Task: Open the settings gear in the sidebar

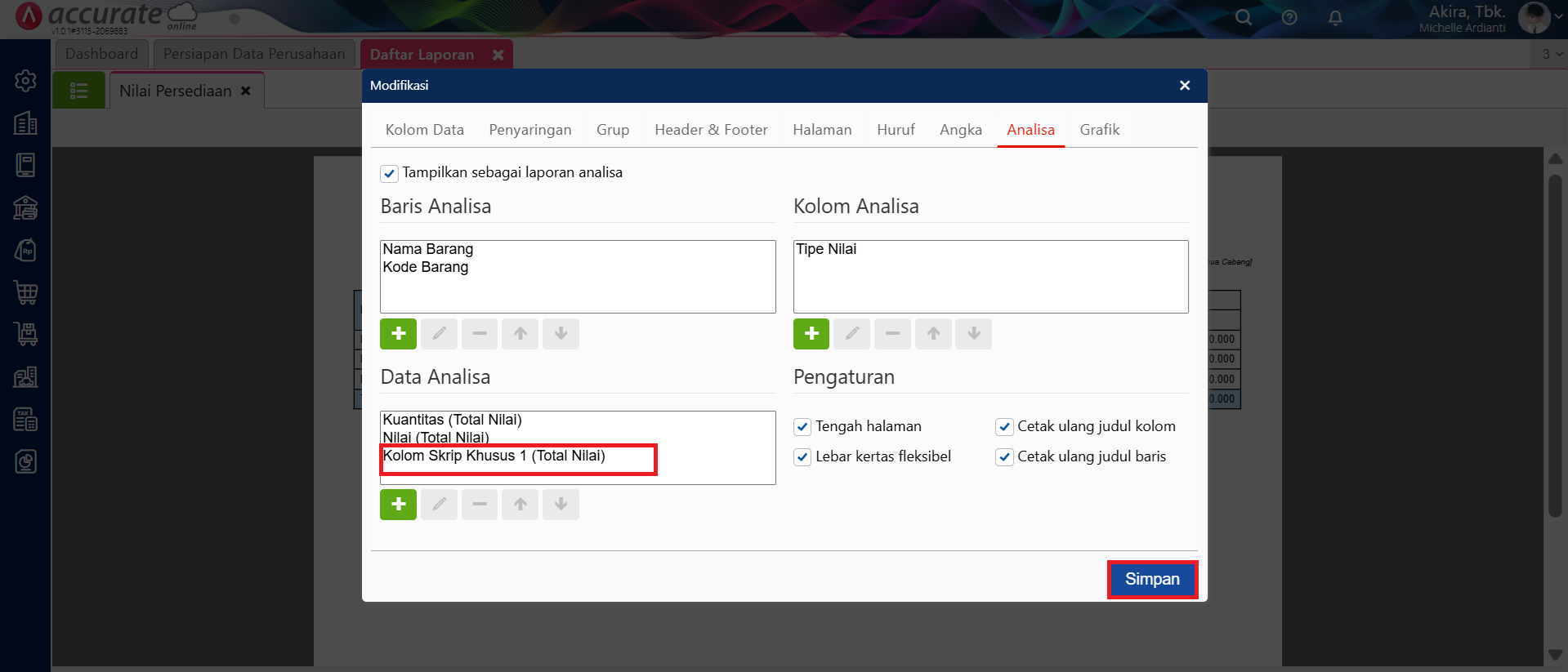Action: [x=25, y=81]
